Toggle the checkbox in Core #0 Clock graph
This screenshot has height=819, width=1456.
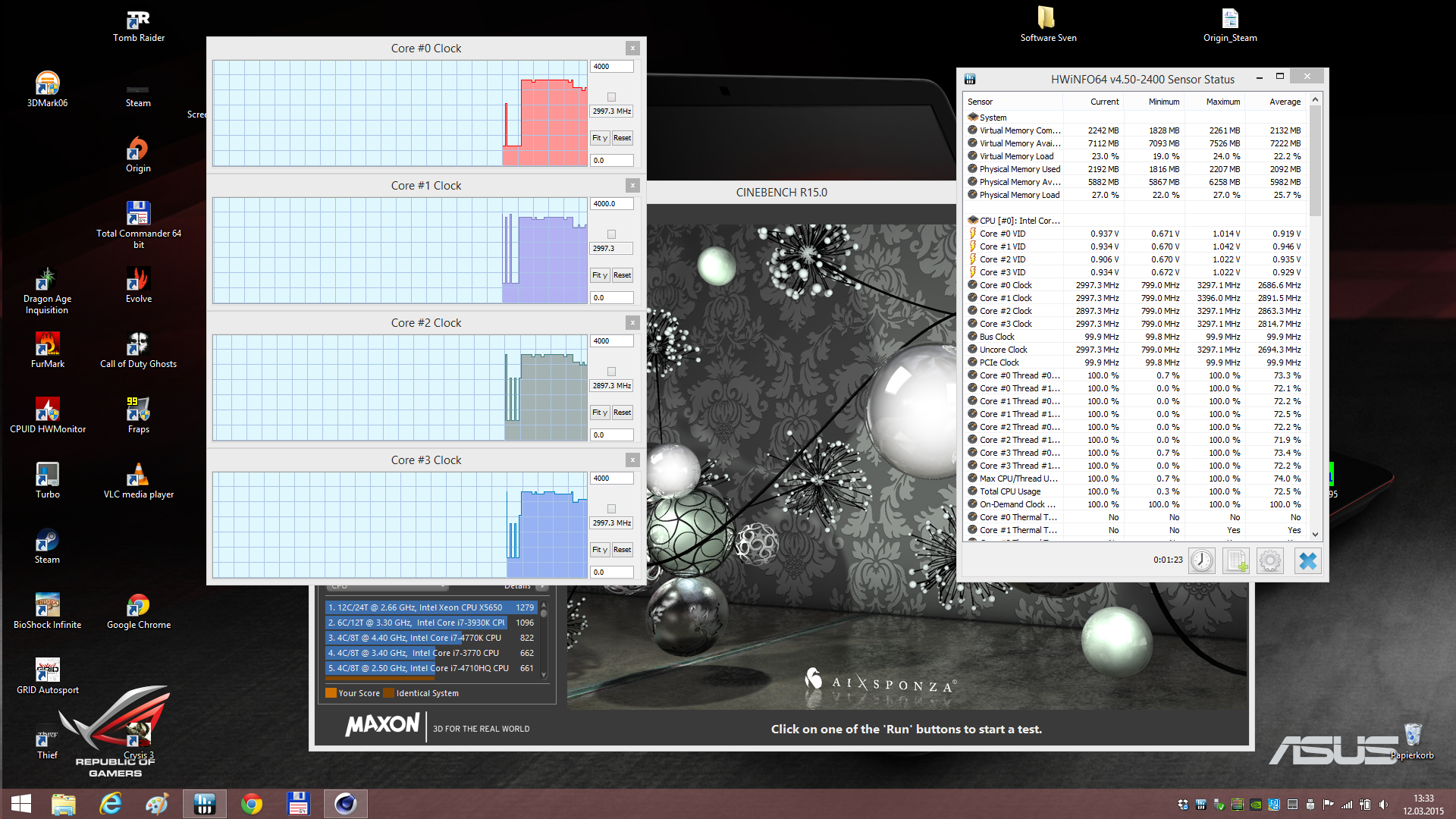click(x=611, y=97)
